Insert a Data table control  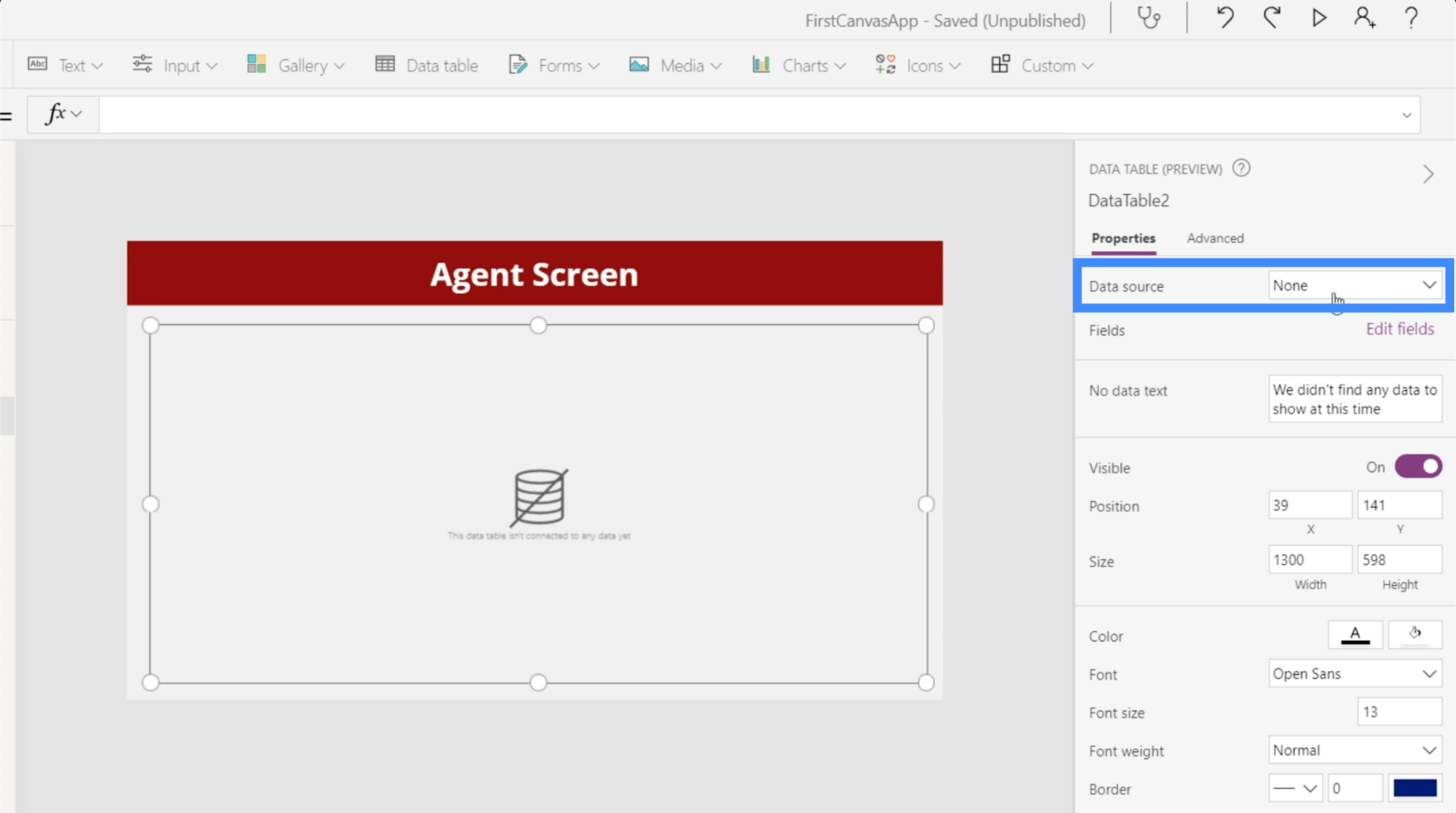point(426,65)
